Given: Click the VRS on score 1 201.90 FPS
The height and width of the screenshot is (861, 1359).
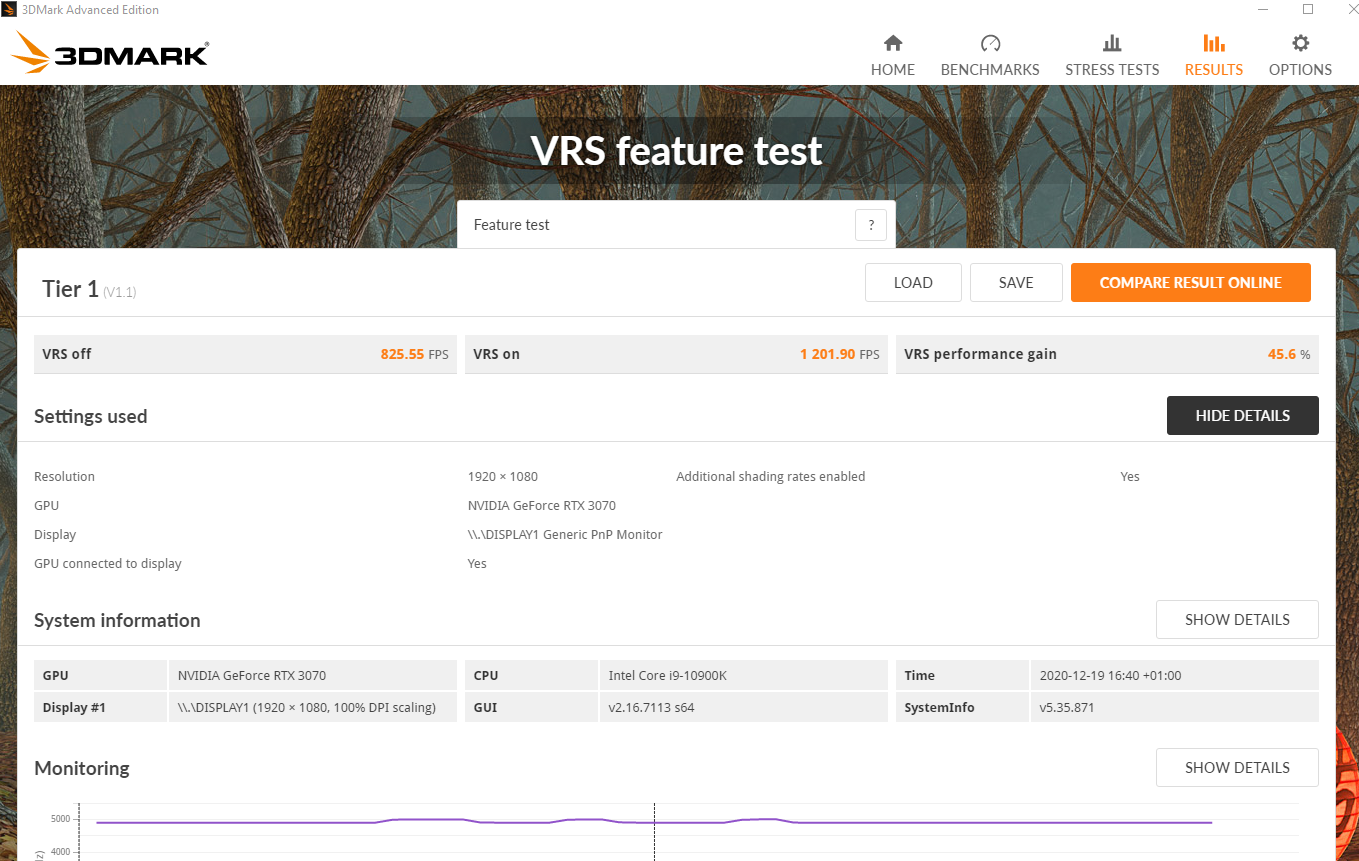Looking at the screenshot, I should click(x=840, y=354).
